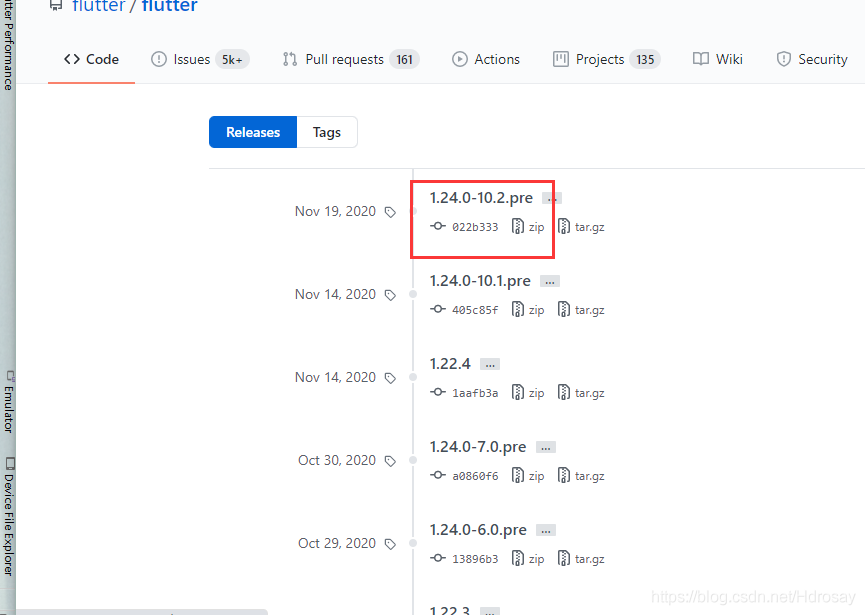Click the 161 pull requests counter

[404, 59]
